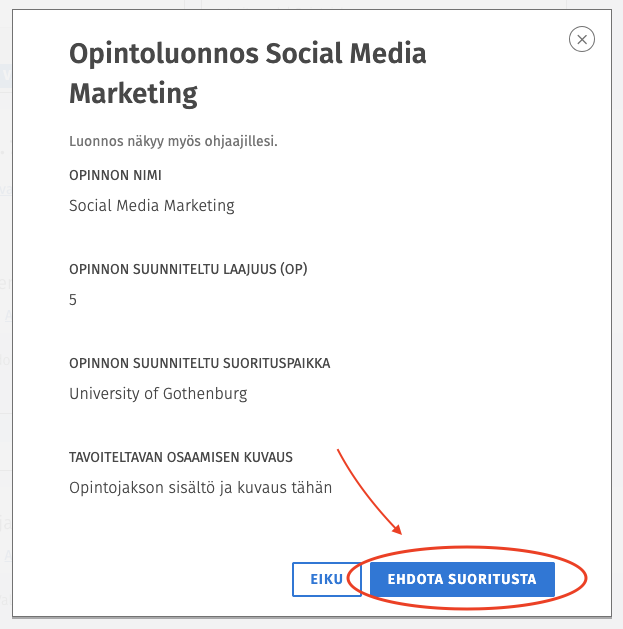Click the word SUORITUSTA on the blue button
Screen dimensions: 623x629
[x=492, y=579]
